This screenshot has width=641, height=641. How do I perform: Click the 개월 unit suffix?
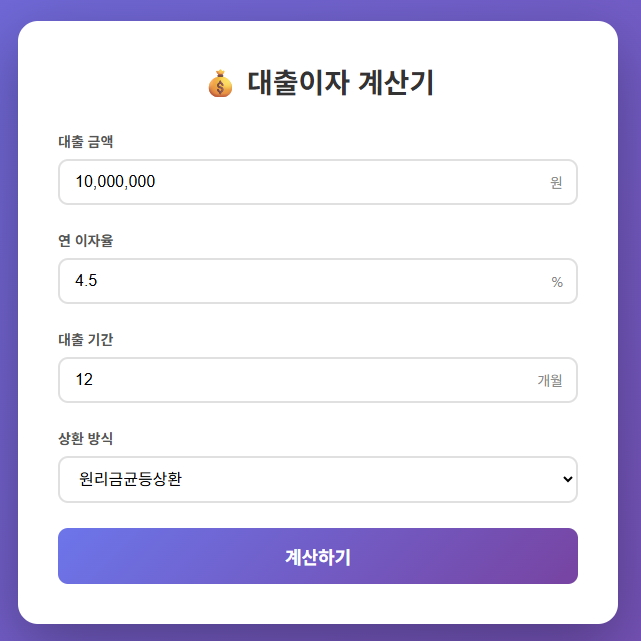point(550,381)
